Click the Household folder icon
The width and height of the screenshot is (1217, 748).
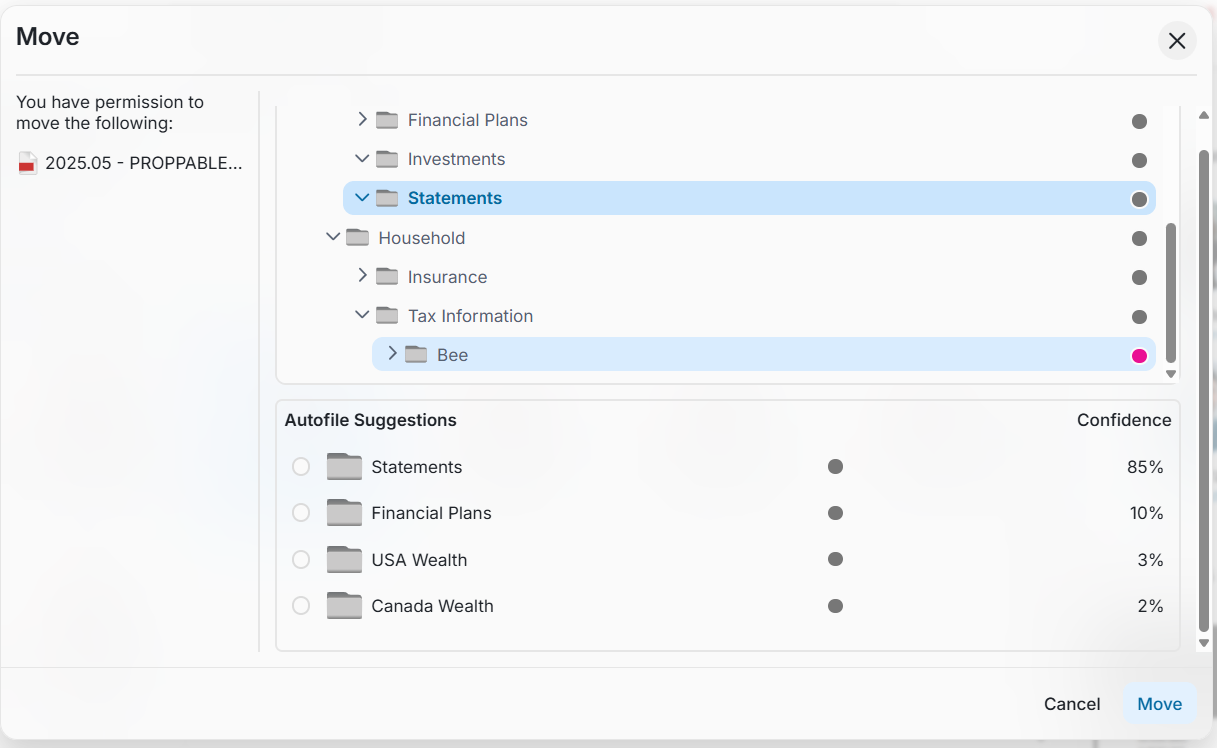pos(357,238)
